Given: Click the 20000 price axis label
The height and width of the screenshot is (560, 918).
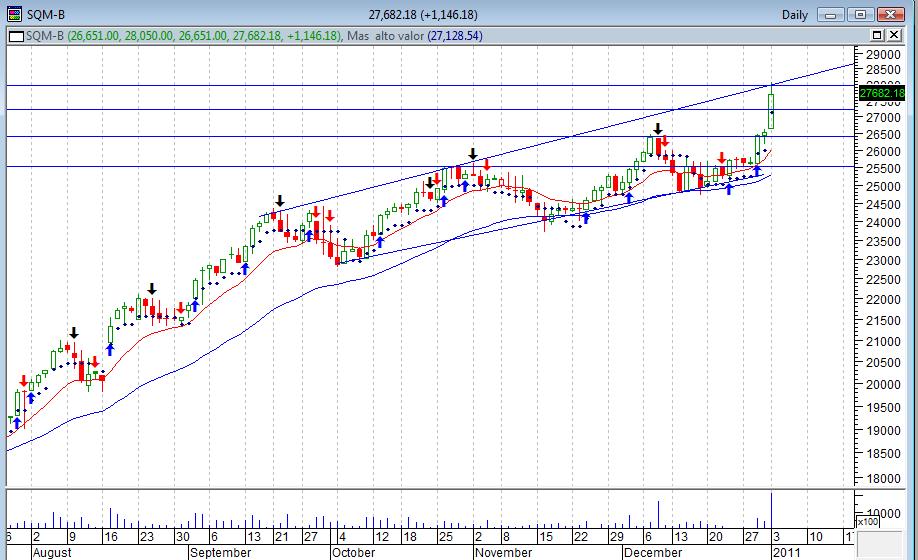Looking at the screenshot, I should coord(883,384).
